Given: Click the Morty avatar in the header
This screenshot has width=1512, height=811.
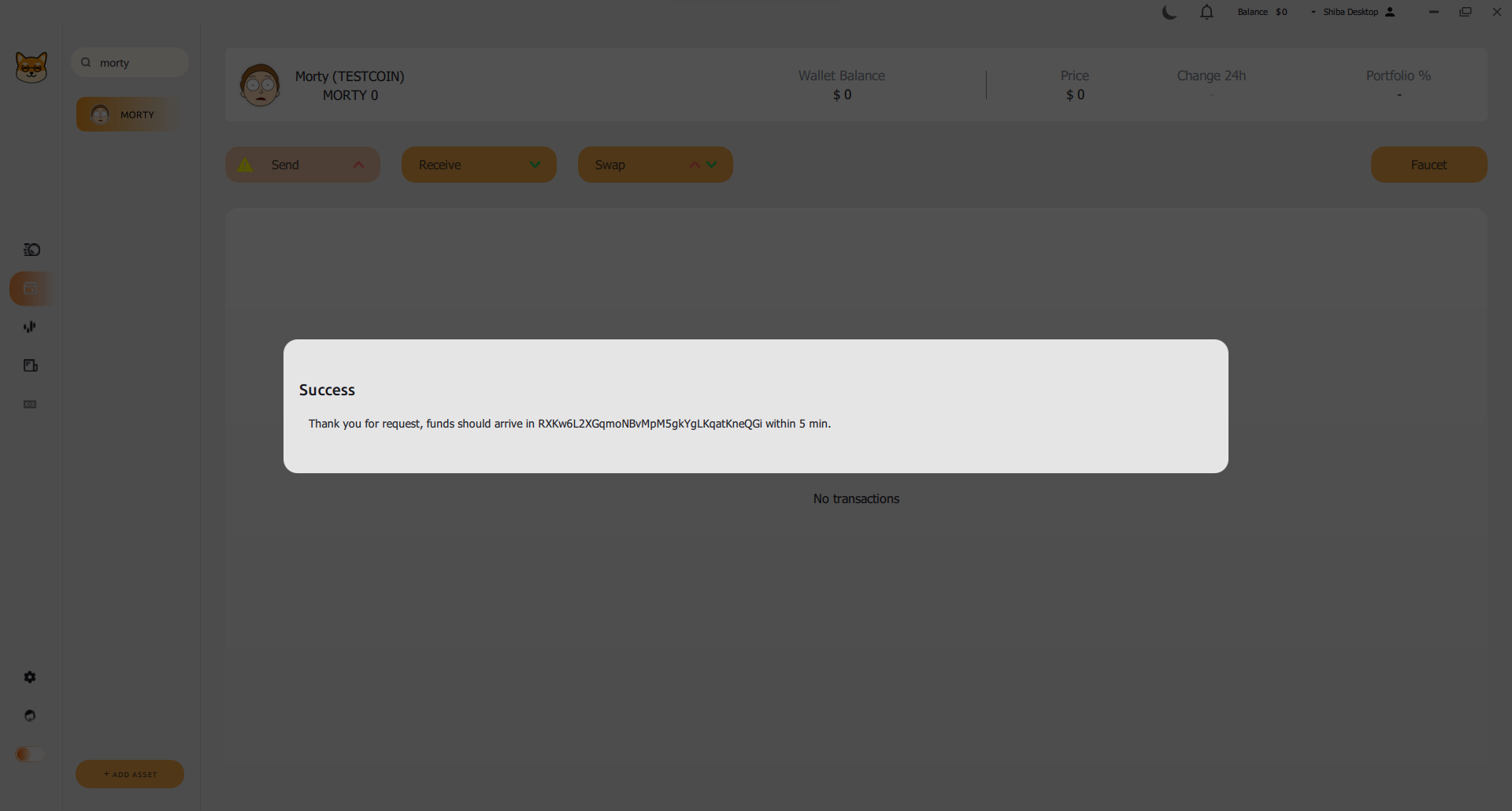Looking at the screenshot, I should (260, 85).
